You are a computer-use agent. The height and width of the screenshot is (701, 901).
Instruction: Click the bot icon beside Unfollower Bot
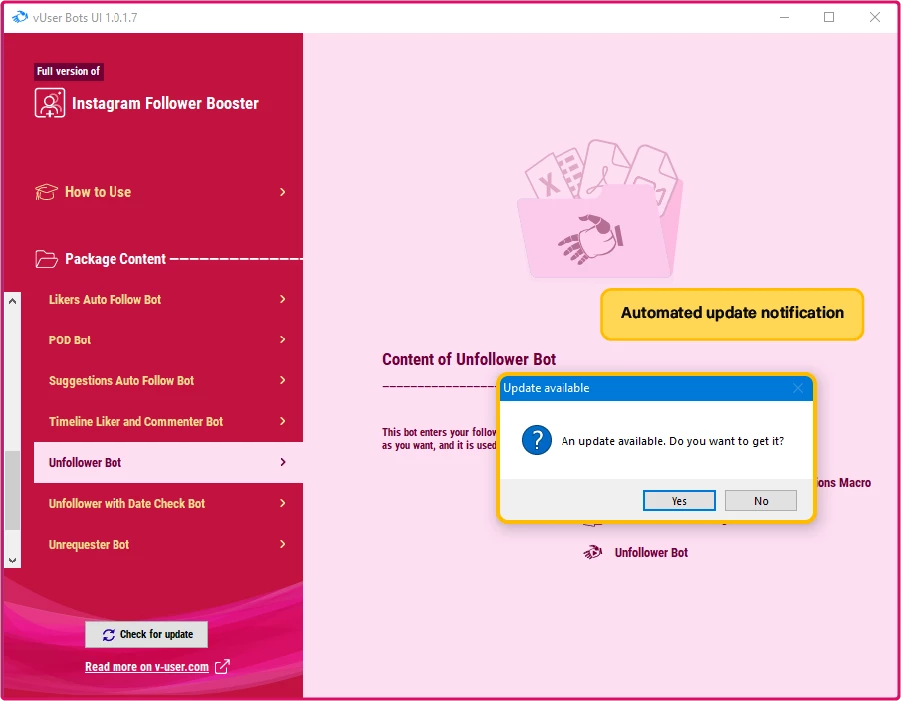[x=592, y=552]
